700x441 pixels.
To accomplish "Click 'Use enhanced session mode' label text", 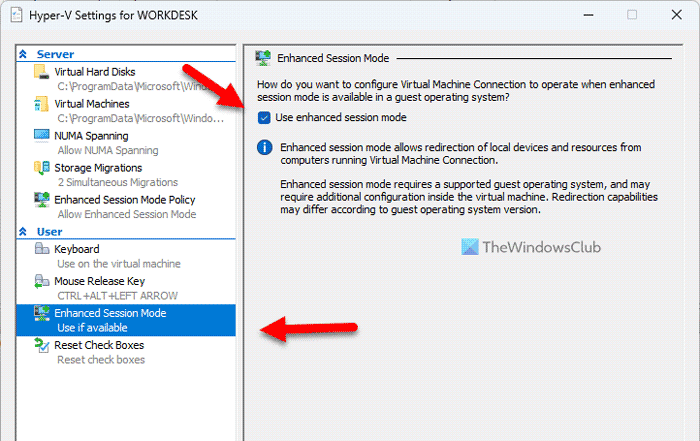I will [341, 117].
